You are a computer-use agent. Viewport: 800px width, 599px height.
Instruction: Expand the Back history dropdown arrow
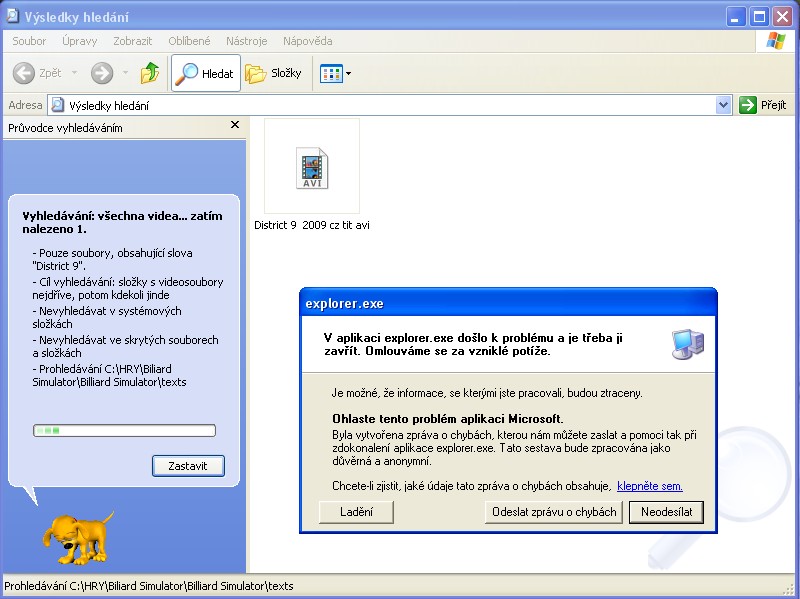click(74, 73)
